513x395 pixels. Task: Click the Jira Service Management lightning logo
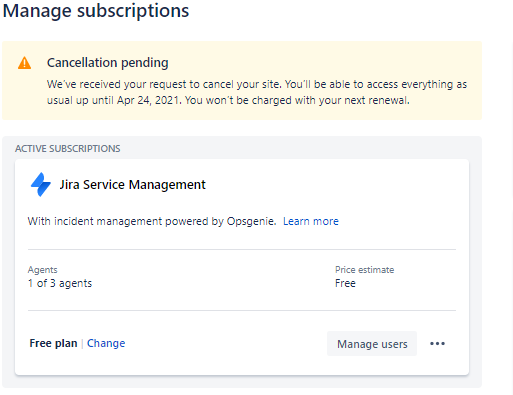pyautogui.click(x=41, y=184)
